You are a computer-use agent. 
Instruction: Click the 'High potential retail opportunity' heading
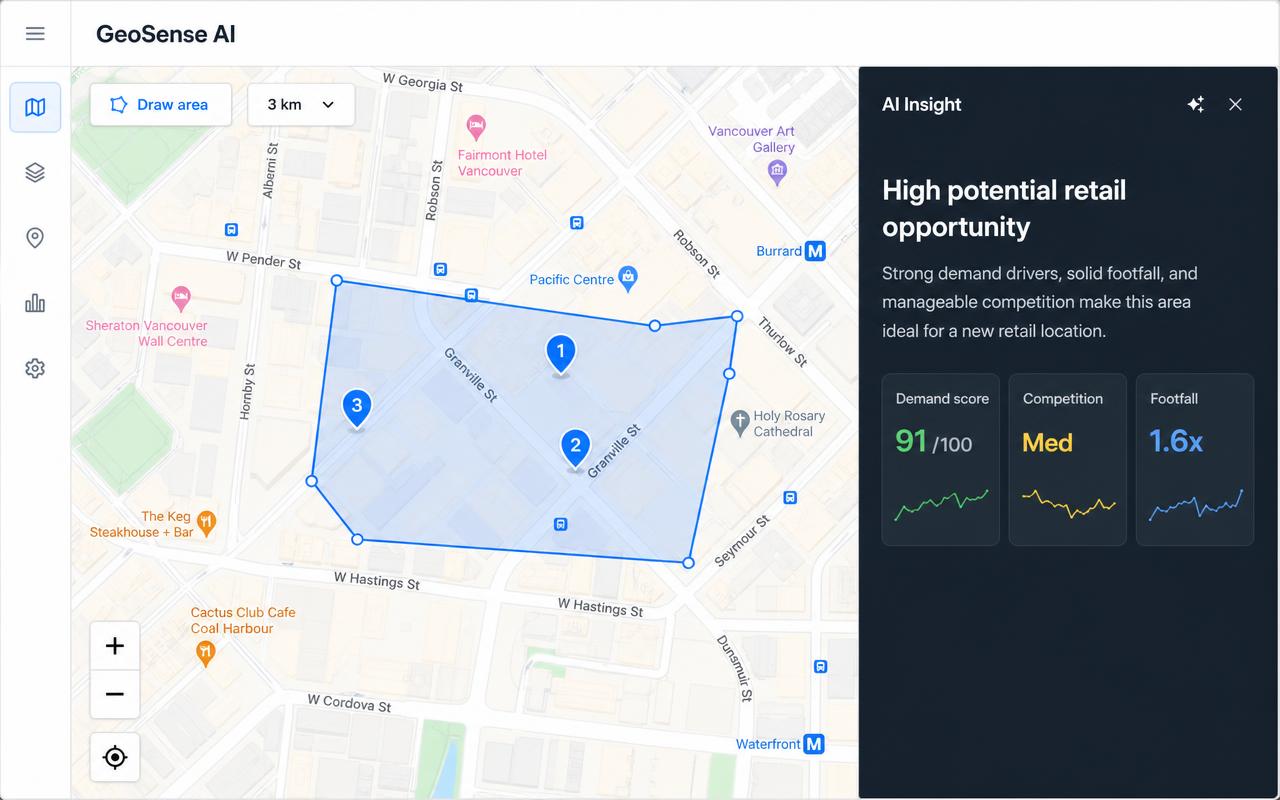[x=1004, y=209]
